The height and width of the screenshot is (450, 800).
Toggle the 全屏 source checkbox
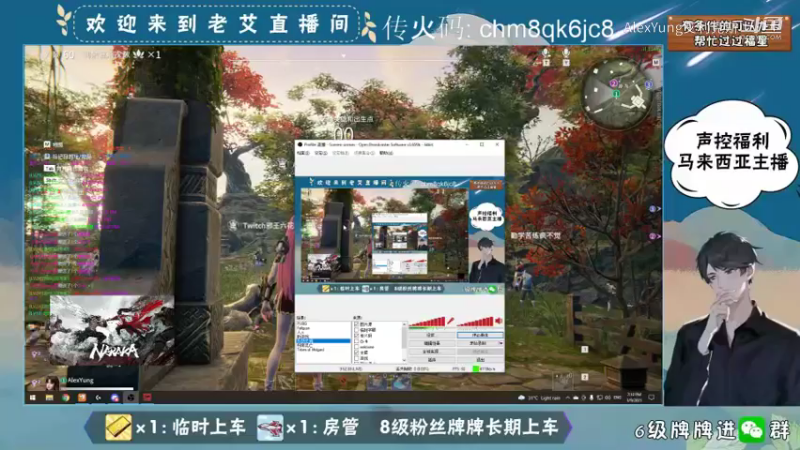[357, 353]
